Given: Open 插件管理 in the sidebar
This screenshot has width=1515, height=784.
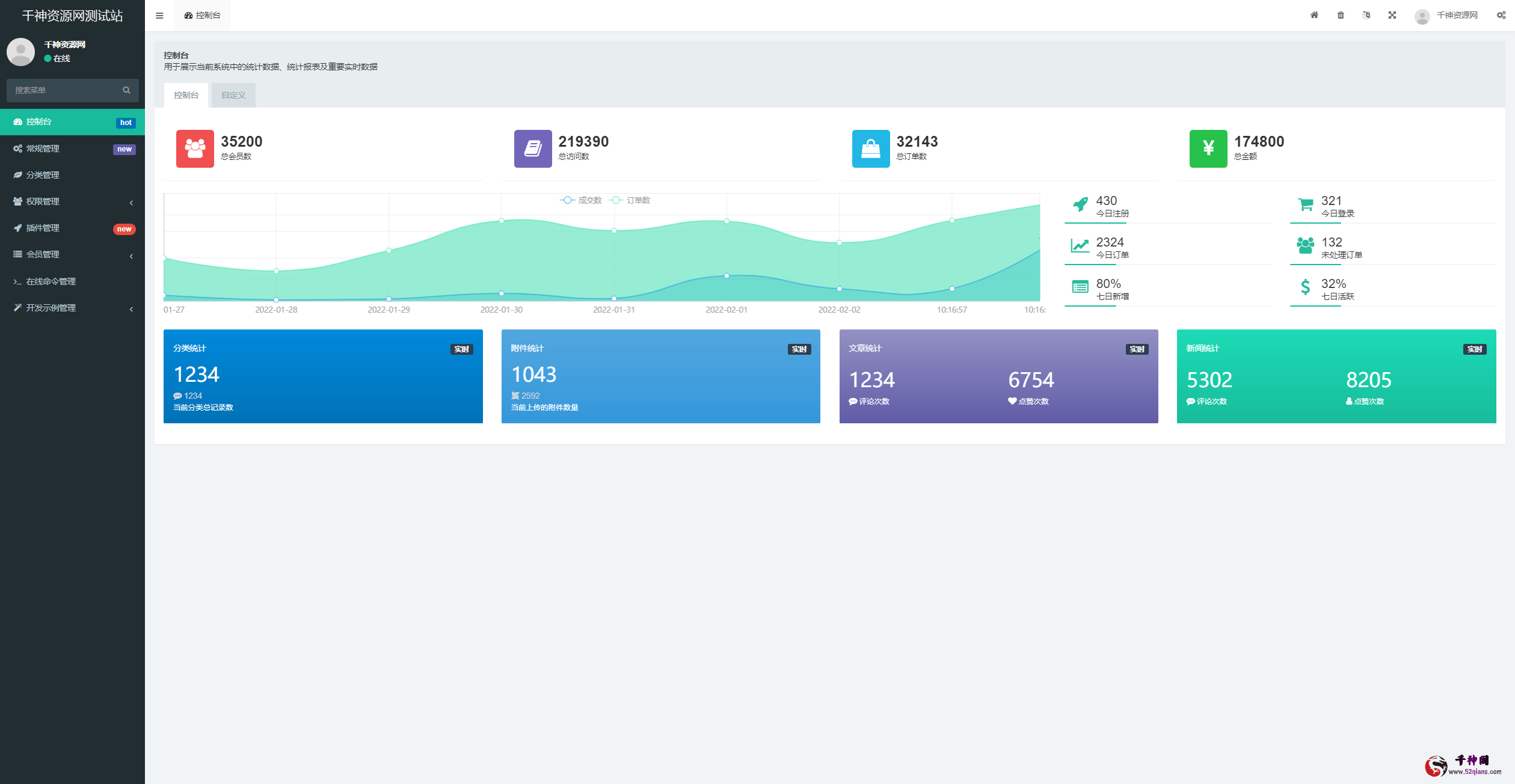Looking at the screenshot, I should [72, 228].
